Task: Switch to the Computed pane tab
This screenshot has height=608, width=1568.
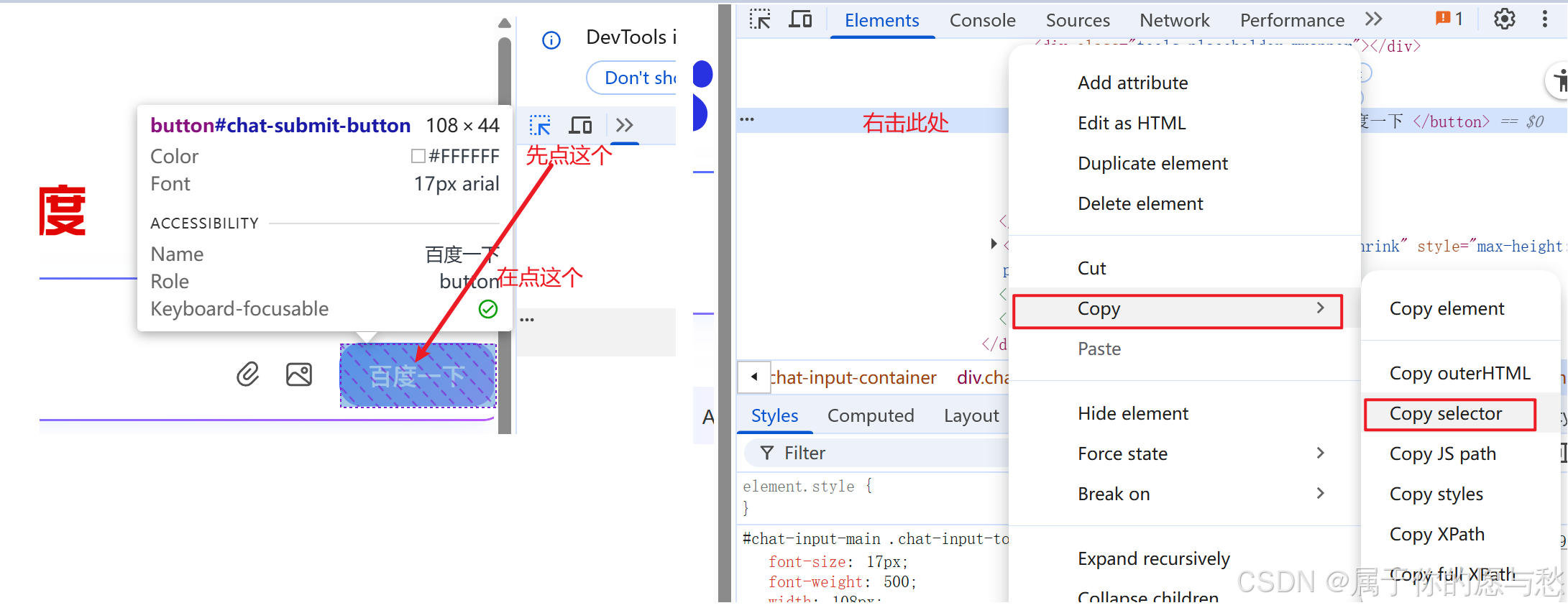Action: coord(871,415)
